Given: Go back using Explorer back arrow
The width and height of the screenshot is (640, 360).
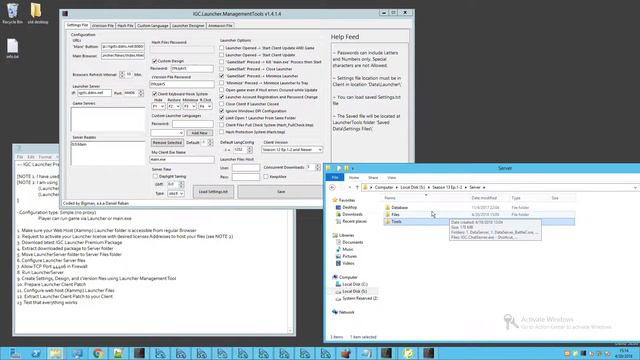Looking at the screenshot, I should 332,187.
